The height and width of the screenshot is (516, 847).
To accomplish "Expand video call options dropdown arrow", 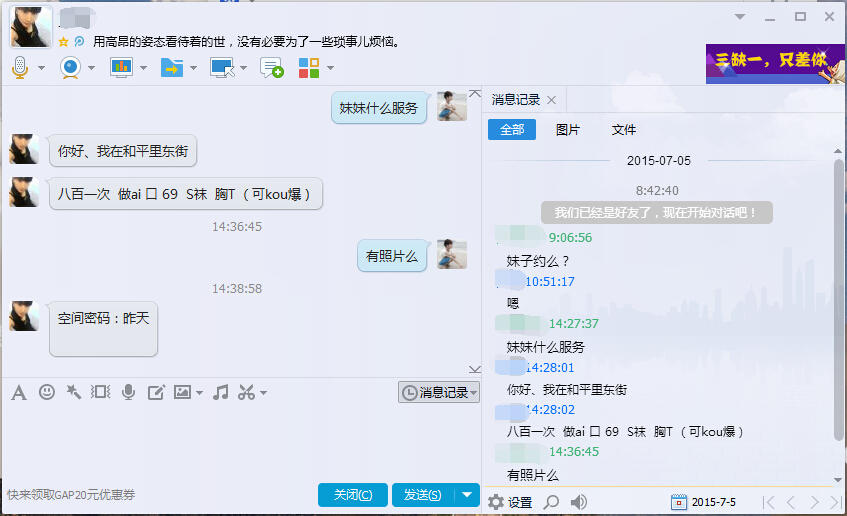I will pos(91,68).
